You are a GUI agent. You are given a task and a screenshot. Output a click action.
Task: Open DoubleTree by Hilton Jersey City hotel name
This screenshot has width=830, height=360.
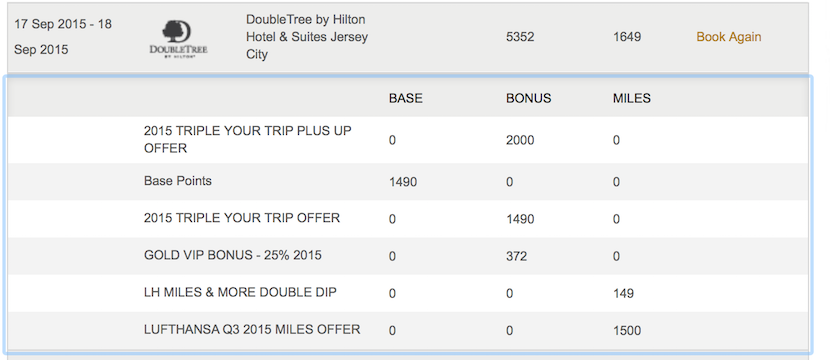coord(307,37)
